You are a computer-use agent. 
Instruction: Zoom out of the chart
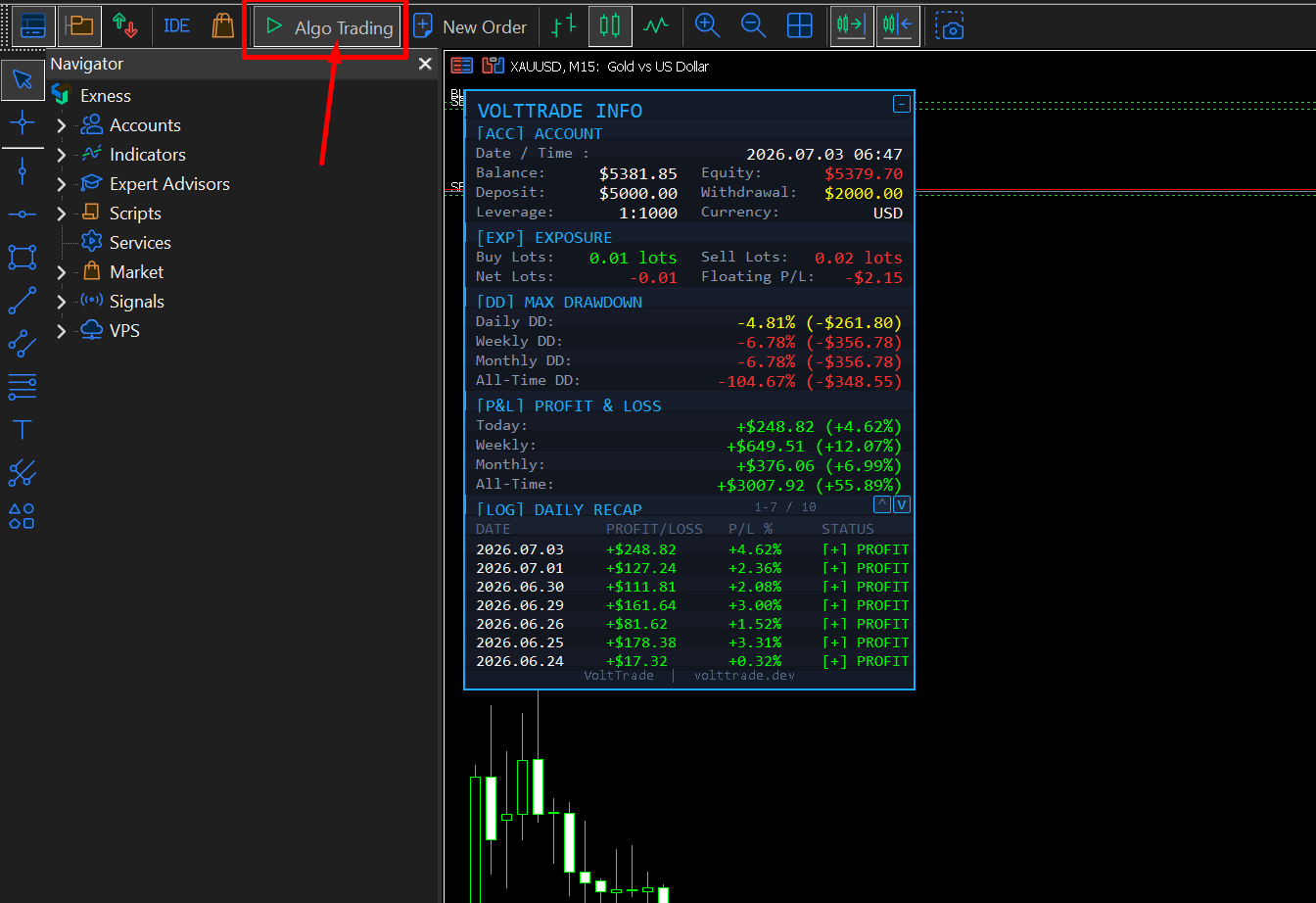(x=753, y=26)
